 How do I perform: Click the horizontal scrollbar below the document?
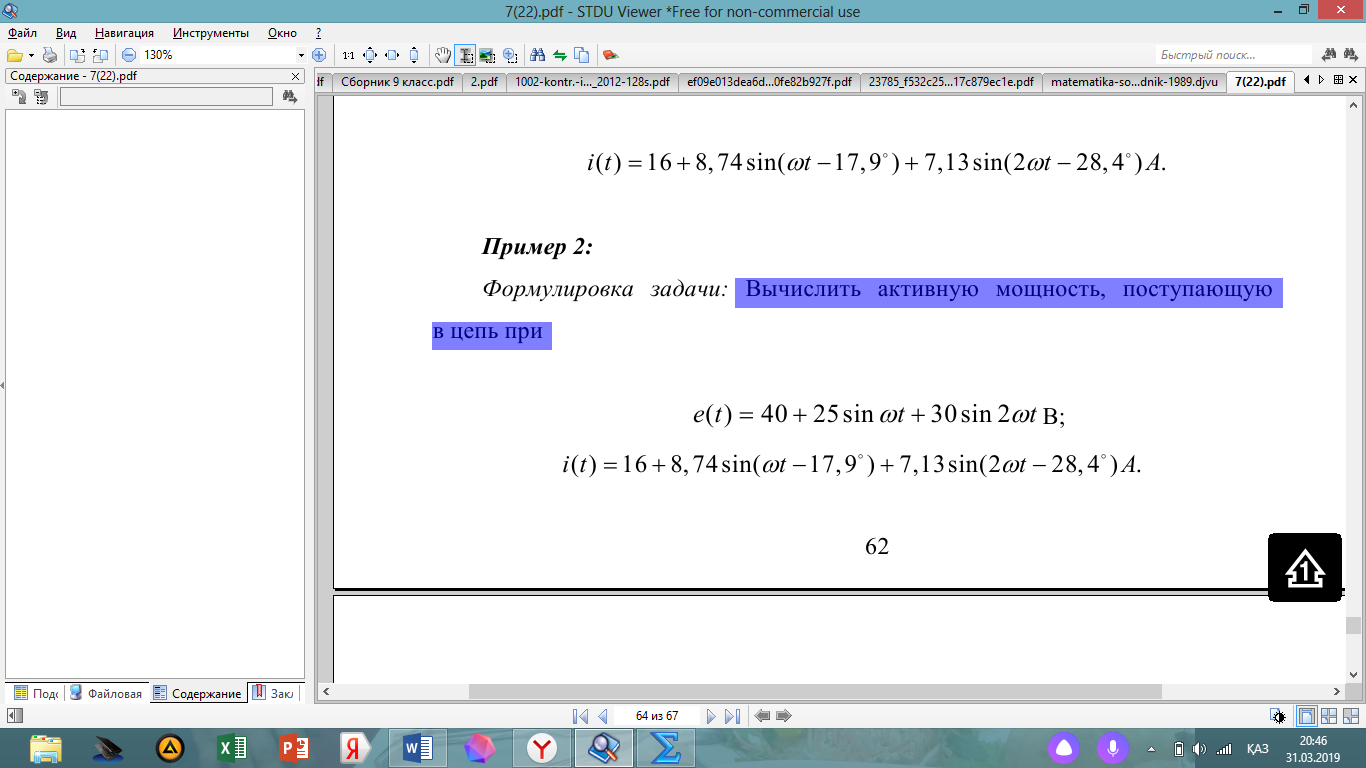point(815,691)
